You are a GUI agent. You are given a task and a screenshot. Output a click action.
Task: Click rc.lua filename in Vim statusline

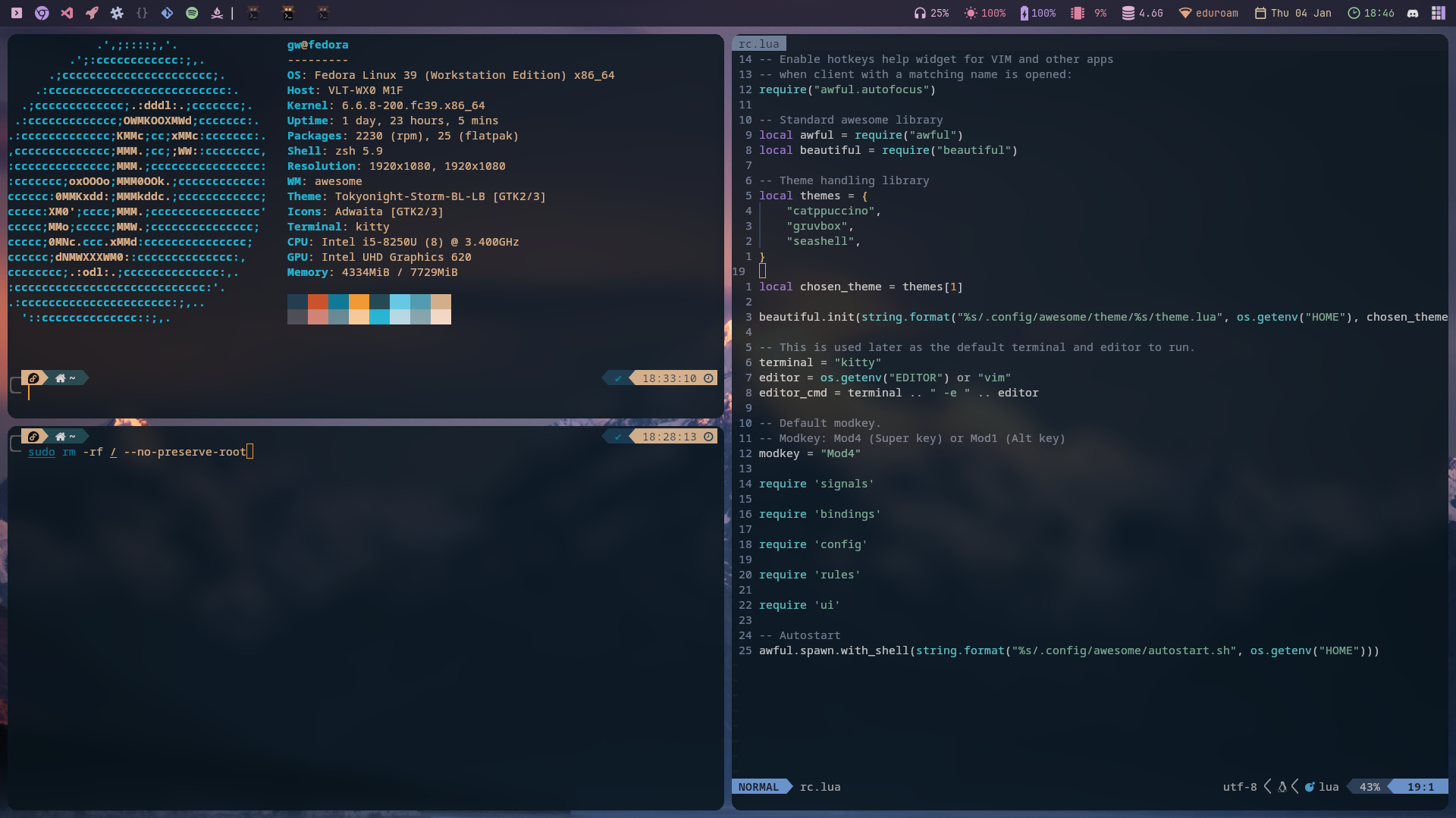820,787
